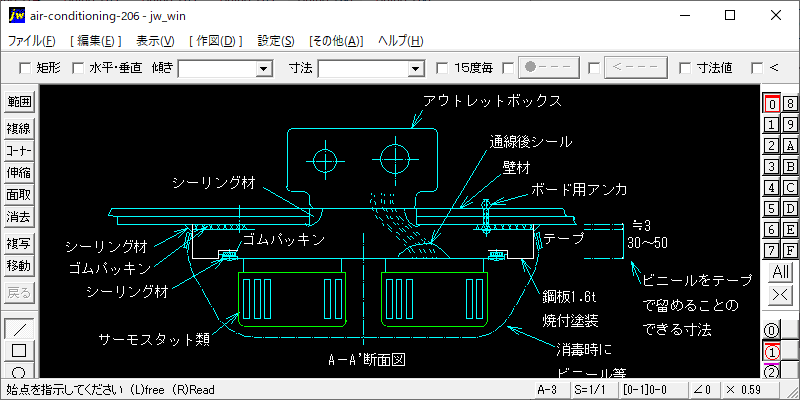Viewport: 800px width, 400px height.
Task: Select the circle drawing tool icon
Action: click(19, 370)
